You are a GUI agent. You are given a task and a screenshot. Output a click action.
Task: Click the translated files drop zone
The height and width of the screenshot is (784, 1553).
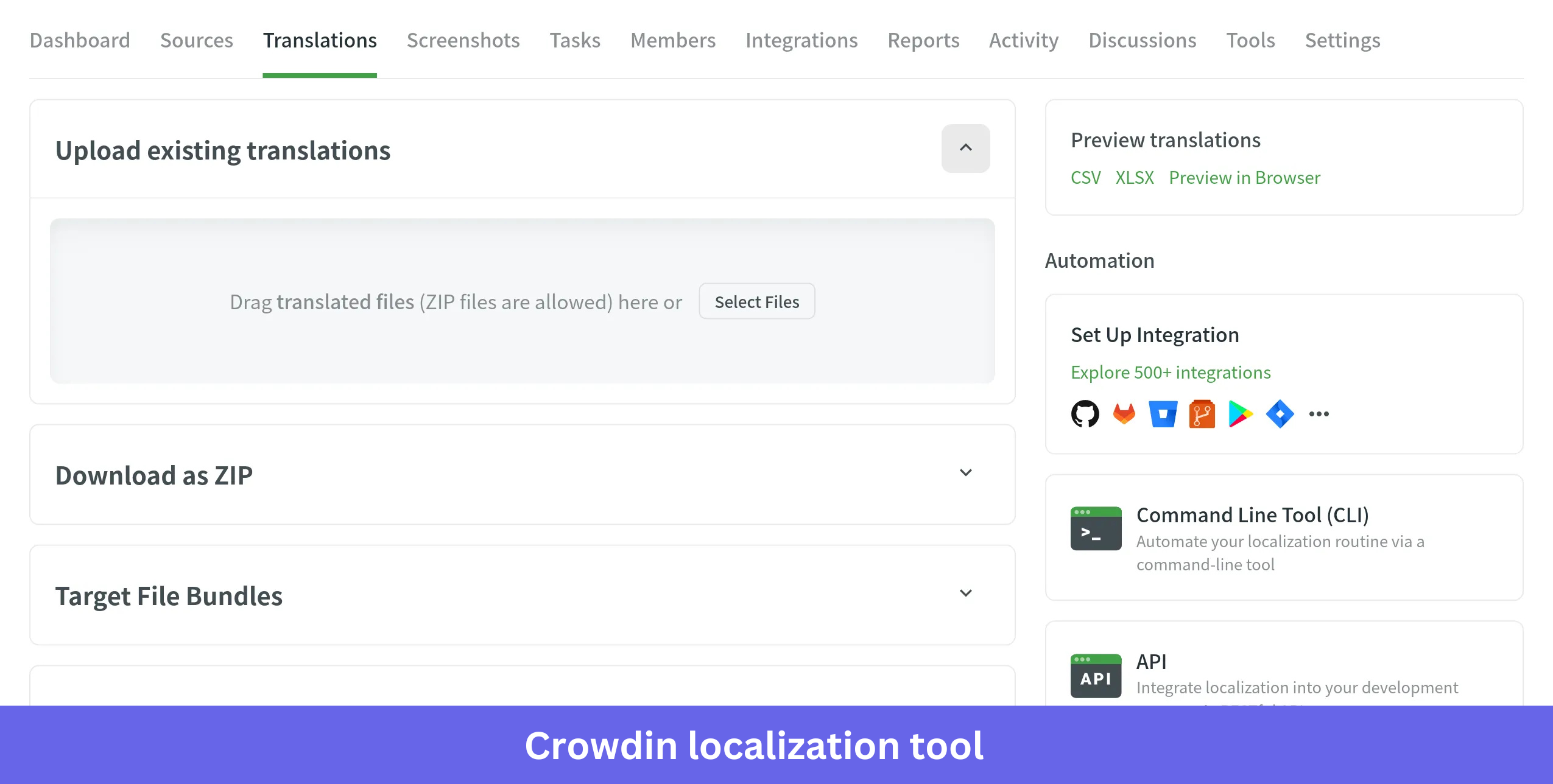523,301
